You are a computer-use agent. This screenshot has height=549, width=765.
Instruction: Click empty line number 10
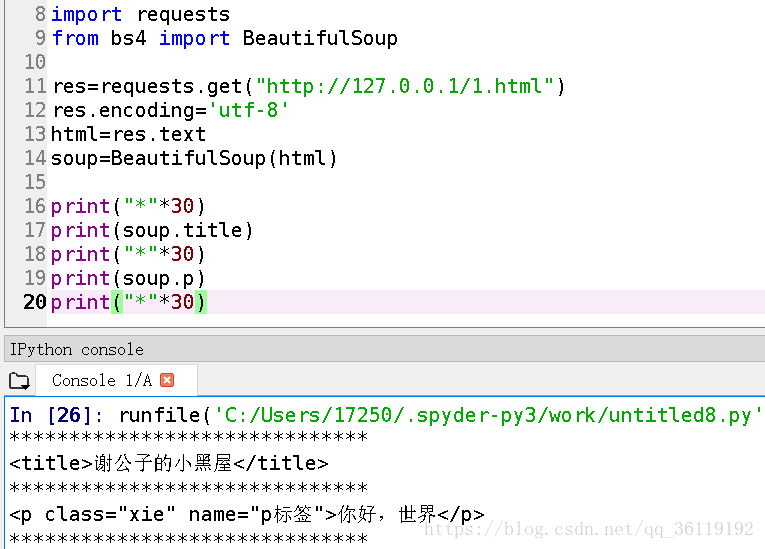tap(35, 62)
